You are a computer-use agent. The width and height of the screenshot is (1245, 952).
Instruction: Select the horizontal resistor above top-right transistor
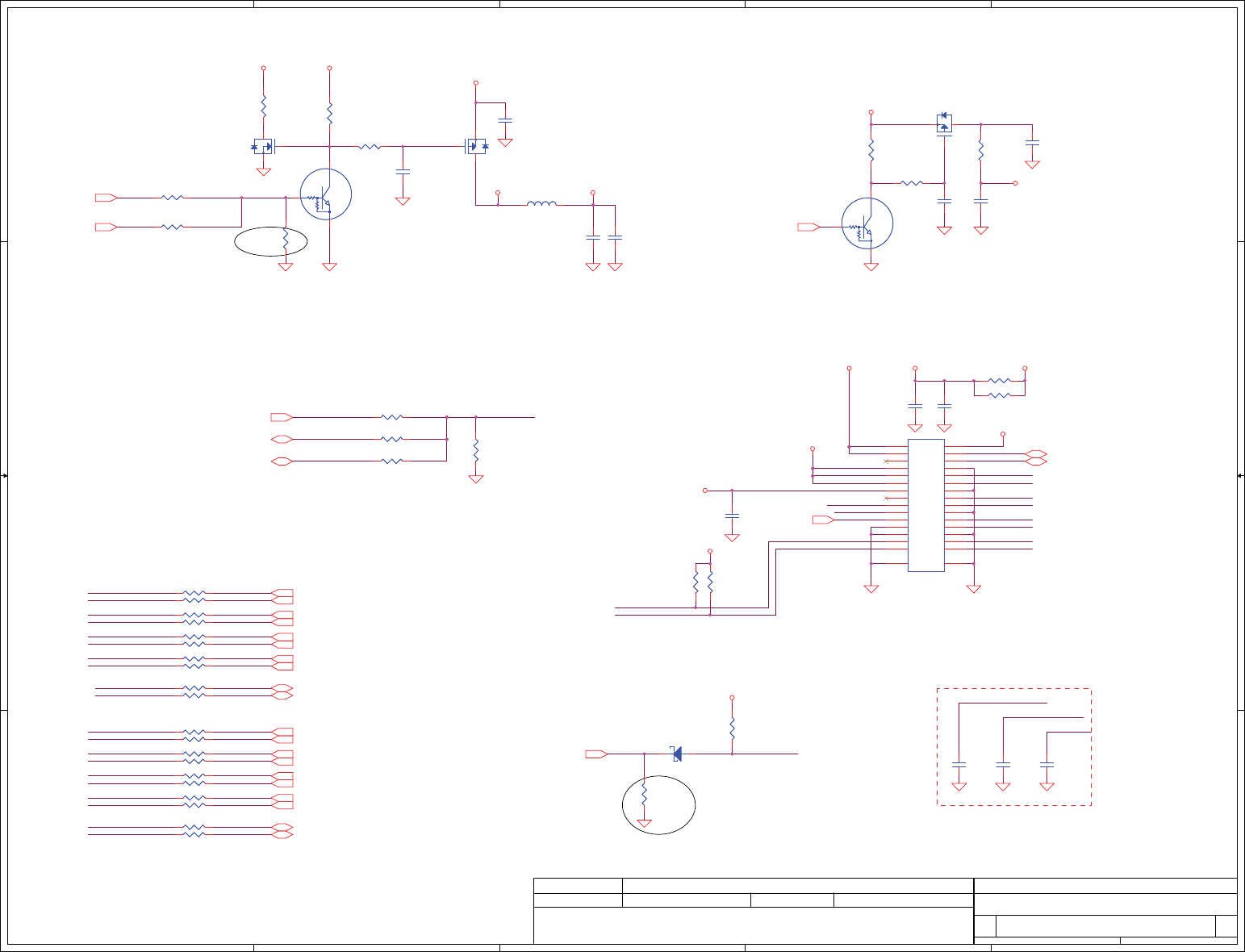click(912, 183)
